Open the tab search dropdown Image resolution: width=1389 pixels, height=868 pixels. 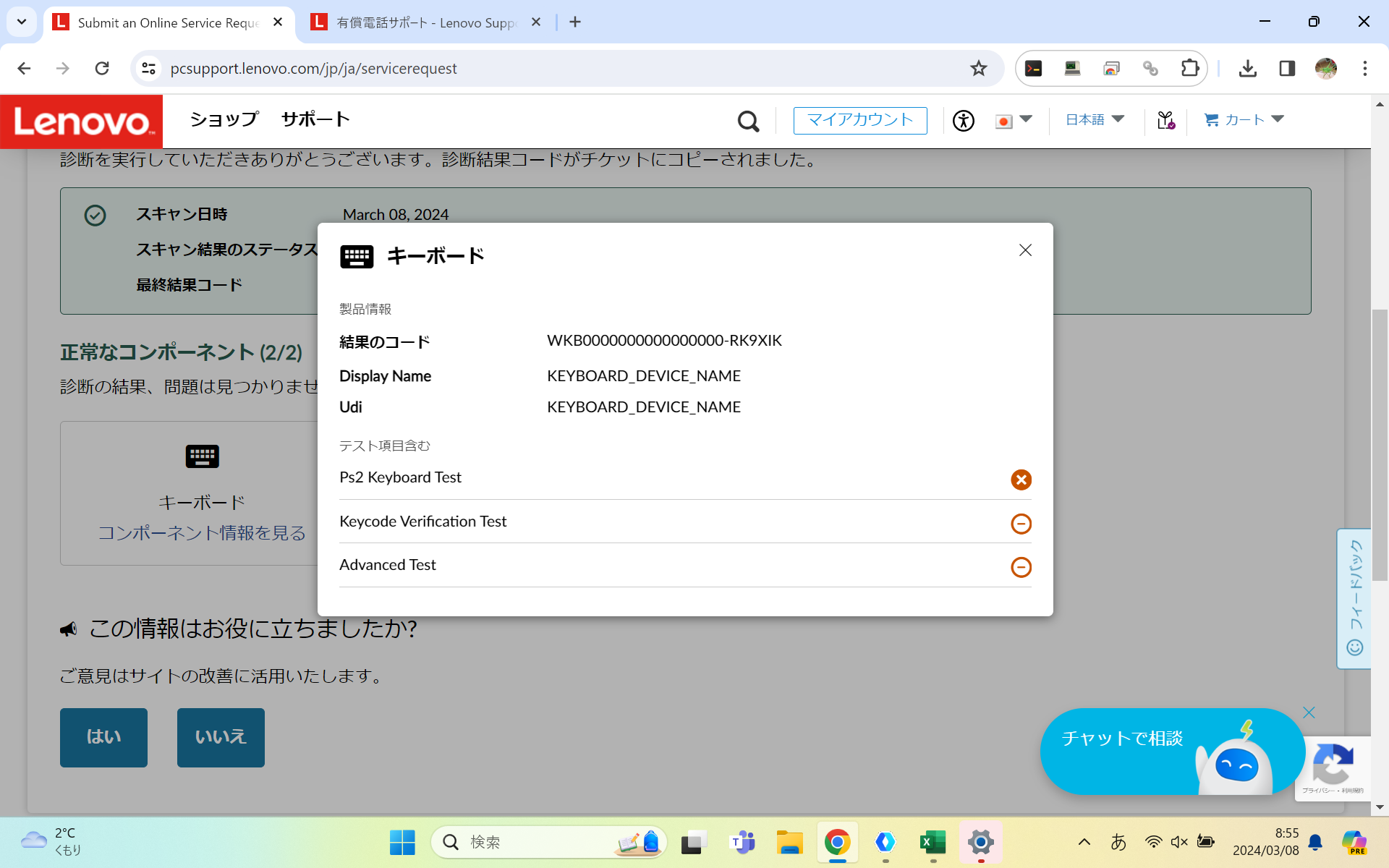pos(22,22)
